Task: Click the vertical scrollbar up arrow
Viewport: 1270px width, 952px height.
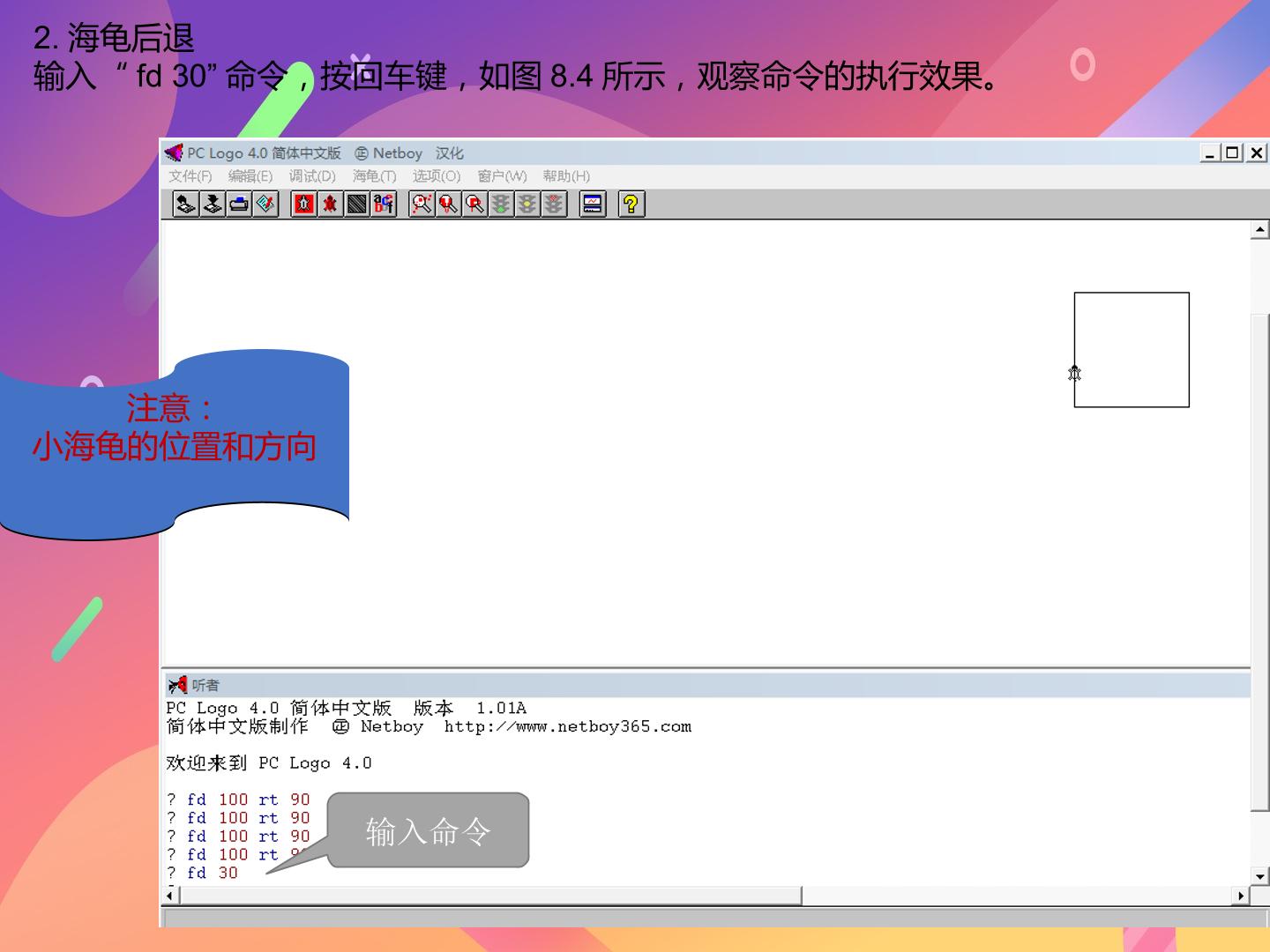Action: tap(1260, 230)
